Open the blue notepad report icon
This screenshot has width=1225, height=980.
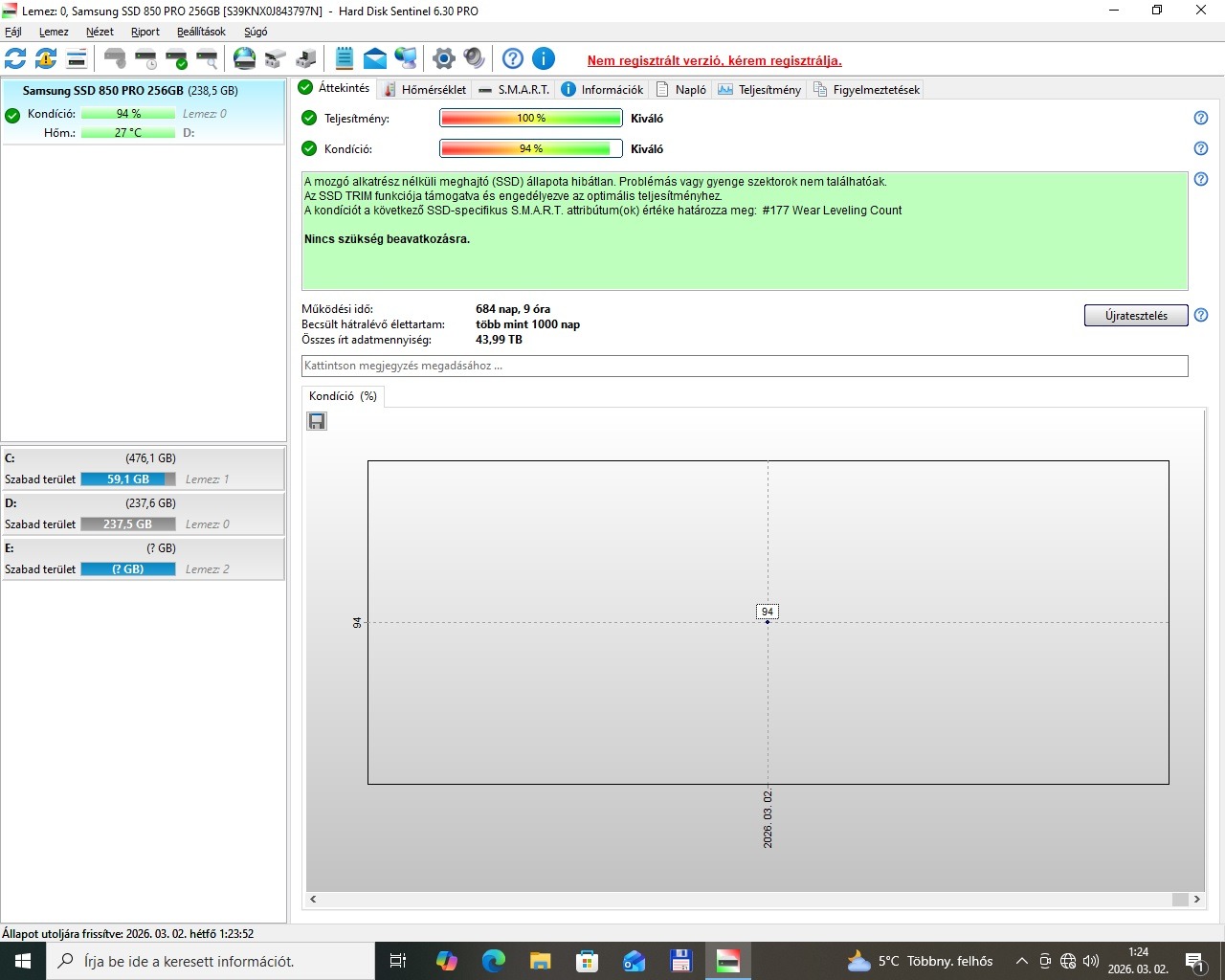click(345, 59)
